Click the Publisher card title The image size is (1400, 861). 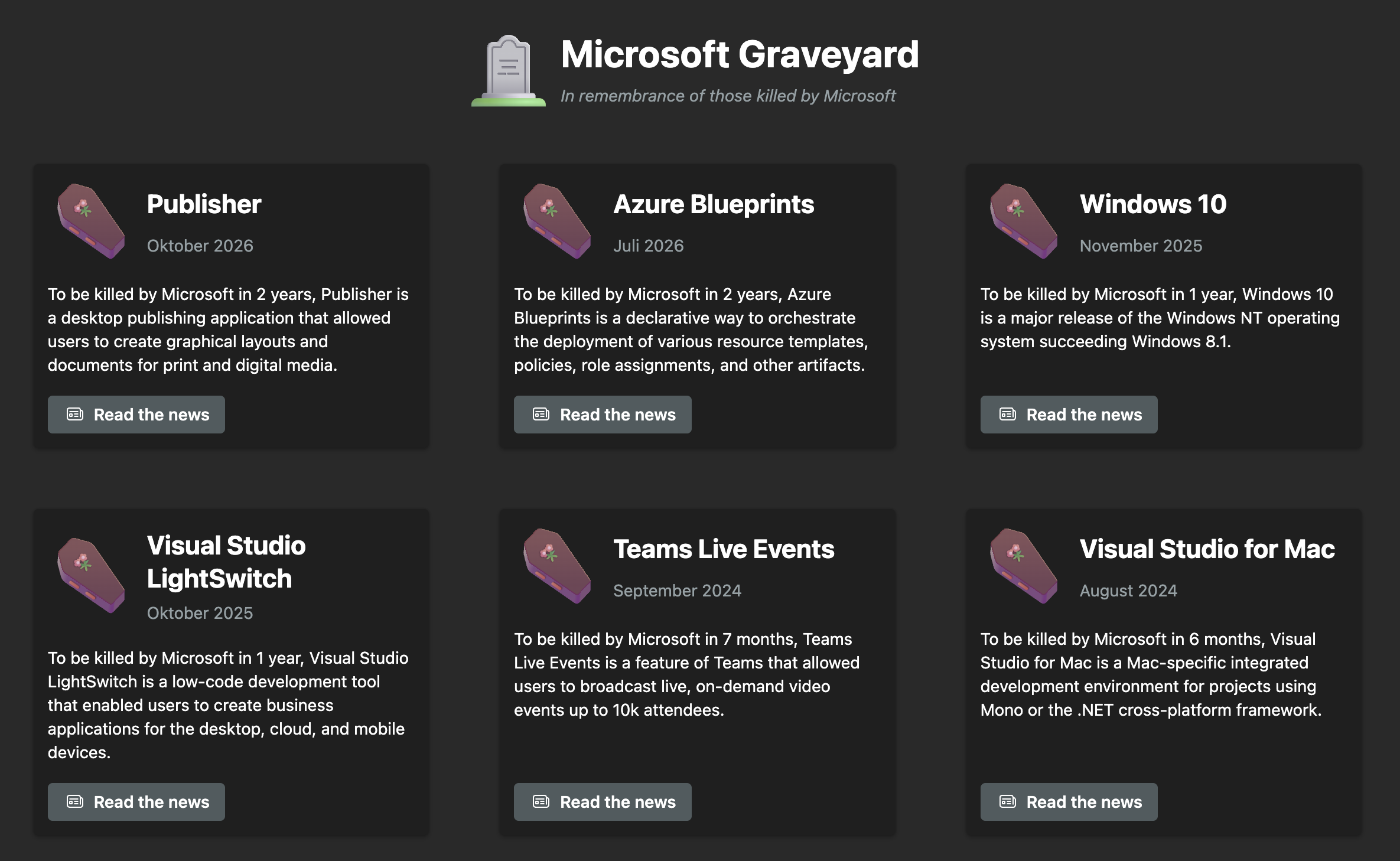click(204, 204)
